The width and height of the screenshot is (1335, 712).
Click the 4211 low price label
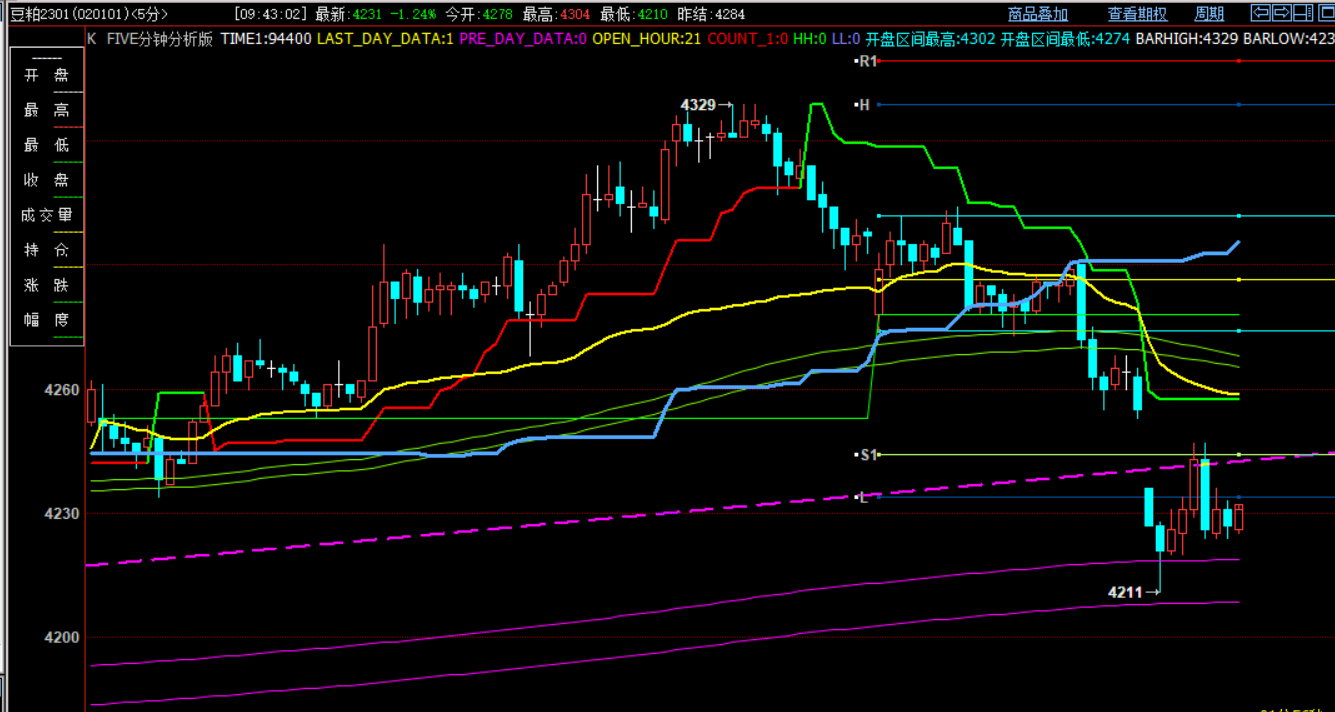(1125, 592)
